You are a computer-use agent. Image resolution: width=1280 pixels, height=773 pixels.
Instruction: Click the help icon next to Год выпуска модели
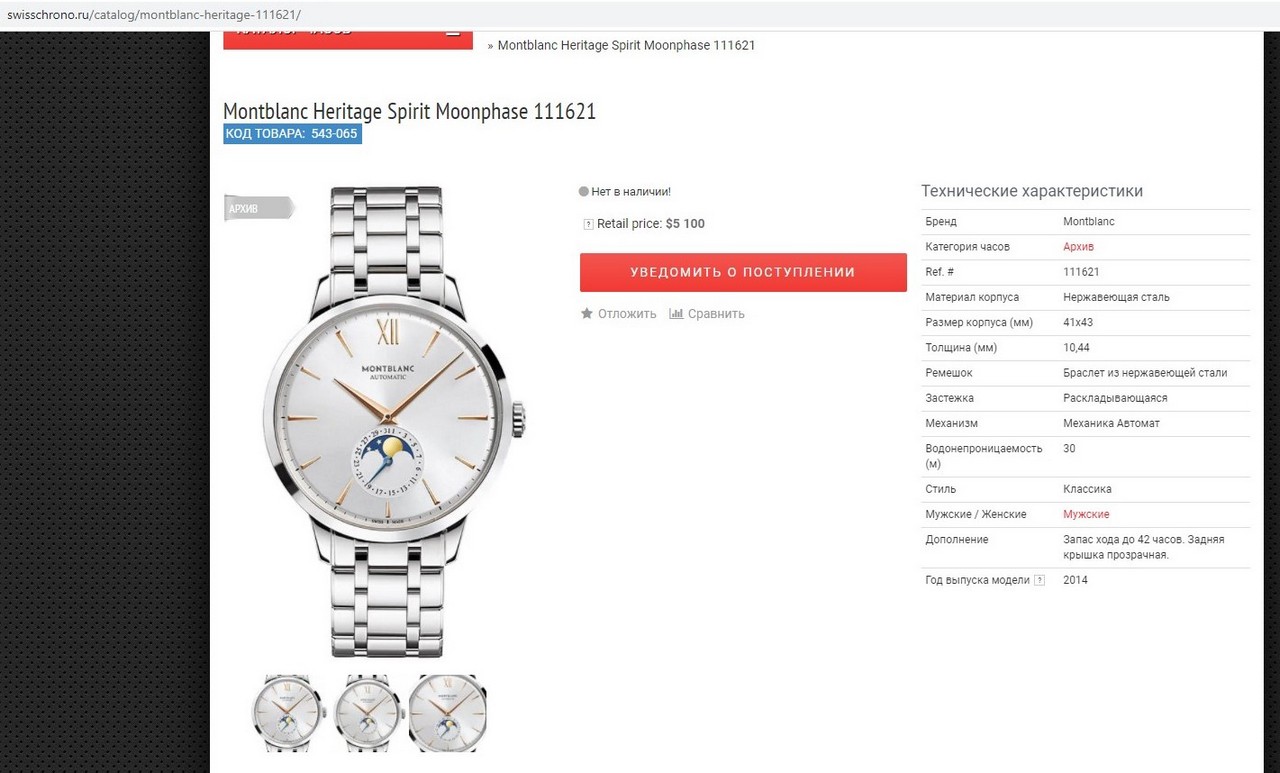pos(1039,580)
